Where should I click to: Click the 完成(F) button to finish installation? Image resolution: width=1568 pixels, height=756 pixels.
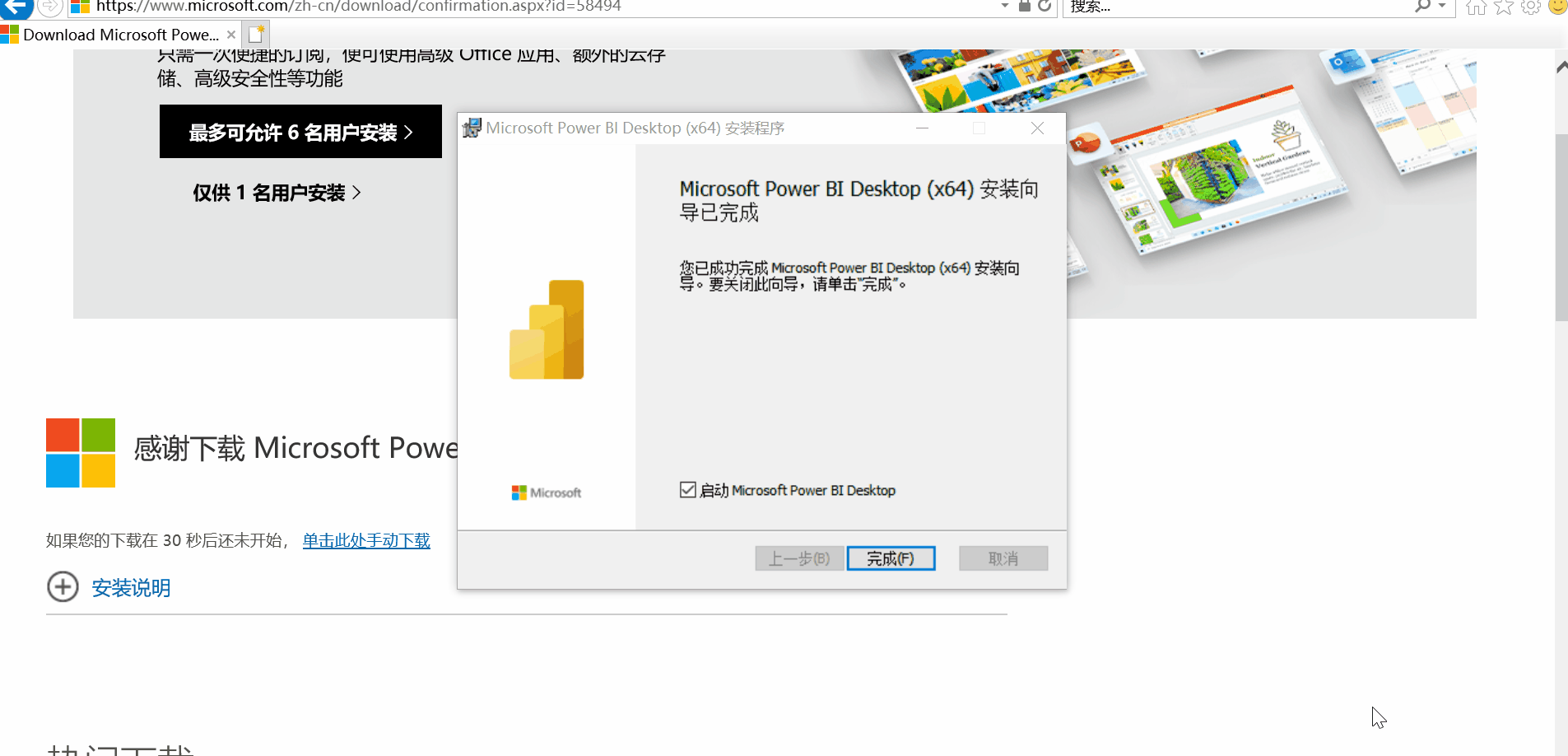(x=891, y=558)
